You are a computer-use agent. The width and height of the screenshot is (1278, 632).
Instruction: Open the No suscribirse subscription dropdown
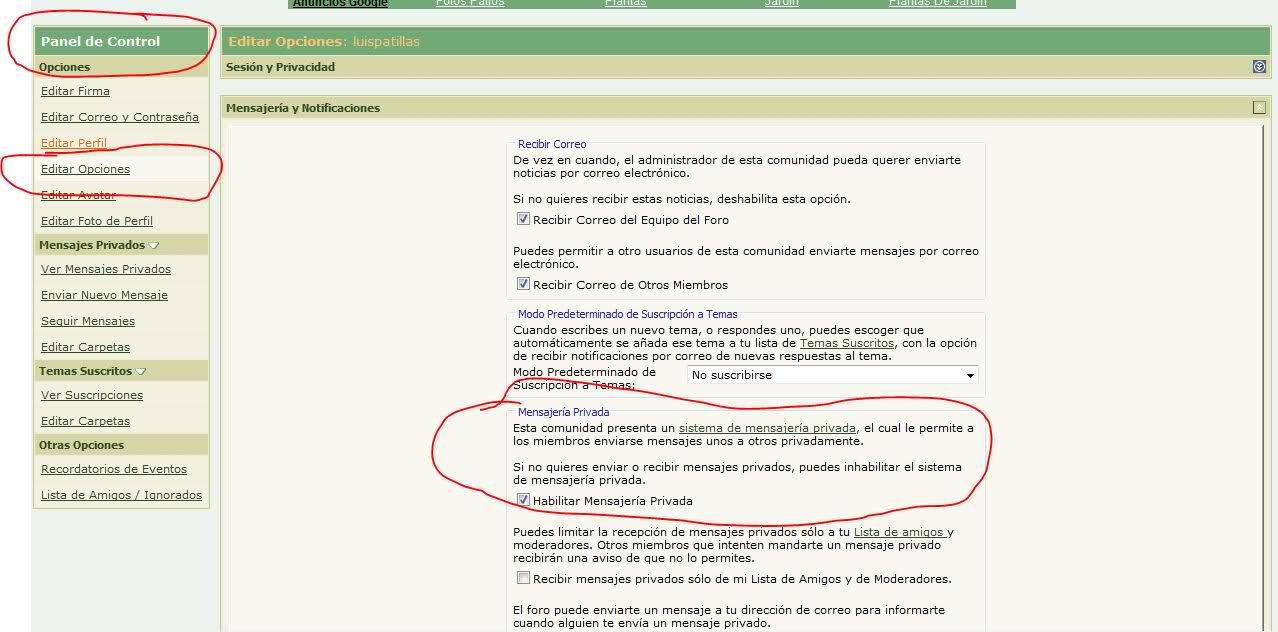(833, 375)
